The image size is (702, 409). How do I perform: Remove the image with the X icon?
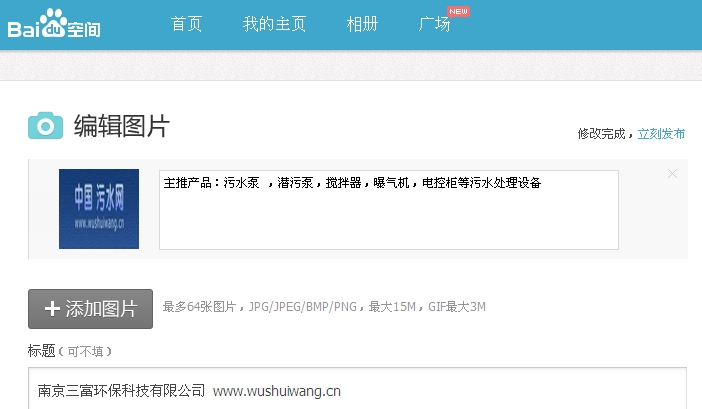tap(672, 174)
